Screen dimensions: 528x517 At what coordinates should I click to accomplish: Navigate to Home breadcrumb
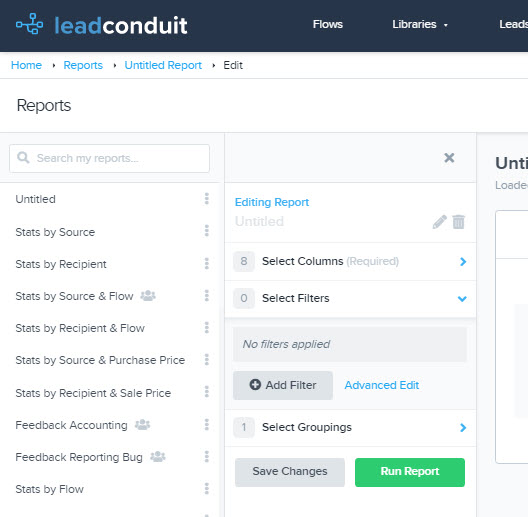[26, 65]
